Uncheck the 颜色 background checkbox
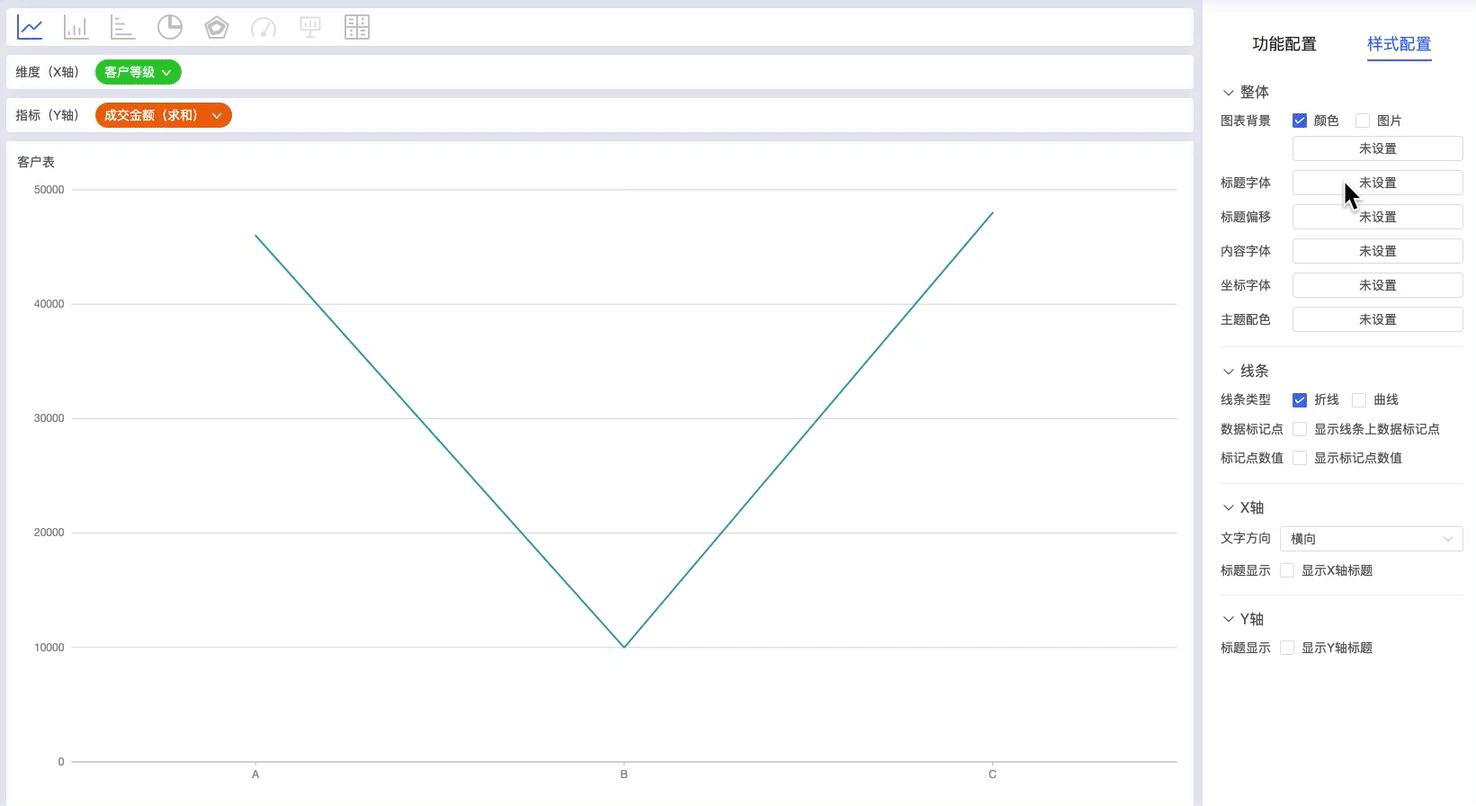 [1300, 121]
